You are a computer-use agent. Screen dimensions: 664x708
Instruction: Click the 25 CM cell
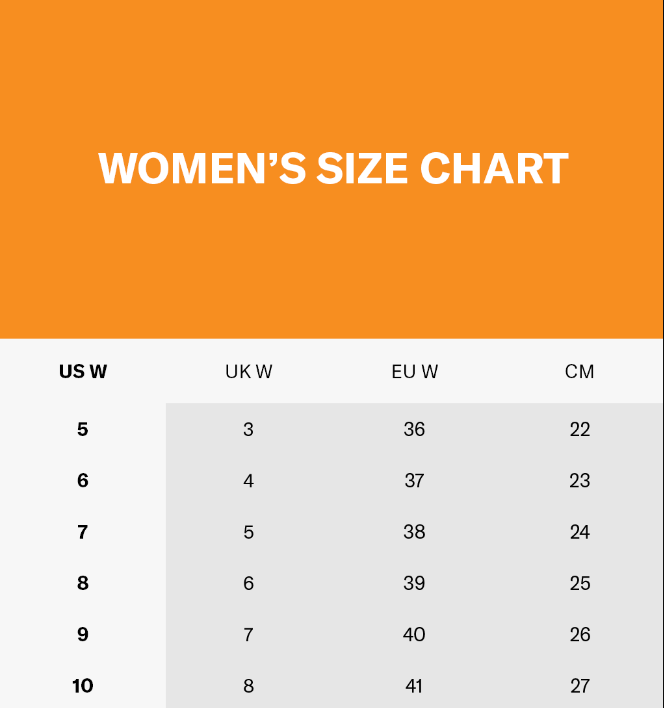pos(580,583)
